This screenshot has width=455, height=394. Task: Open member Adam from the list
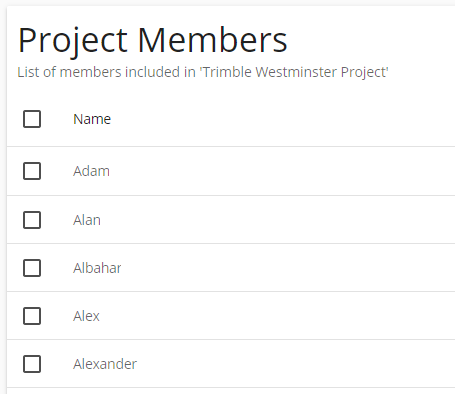point(91,171)
